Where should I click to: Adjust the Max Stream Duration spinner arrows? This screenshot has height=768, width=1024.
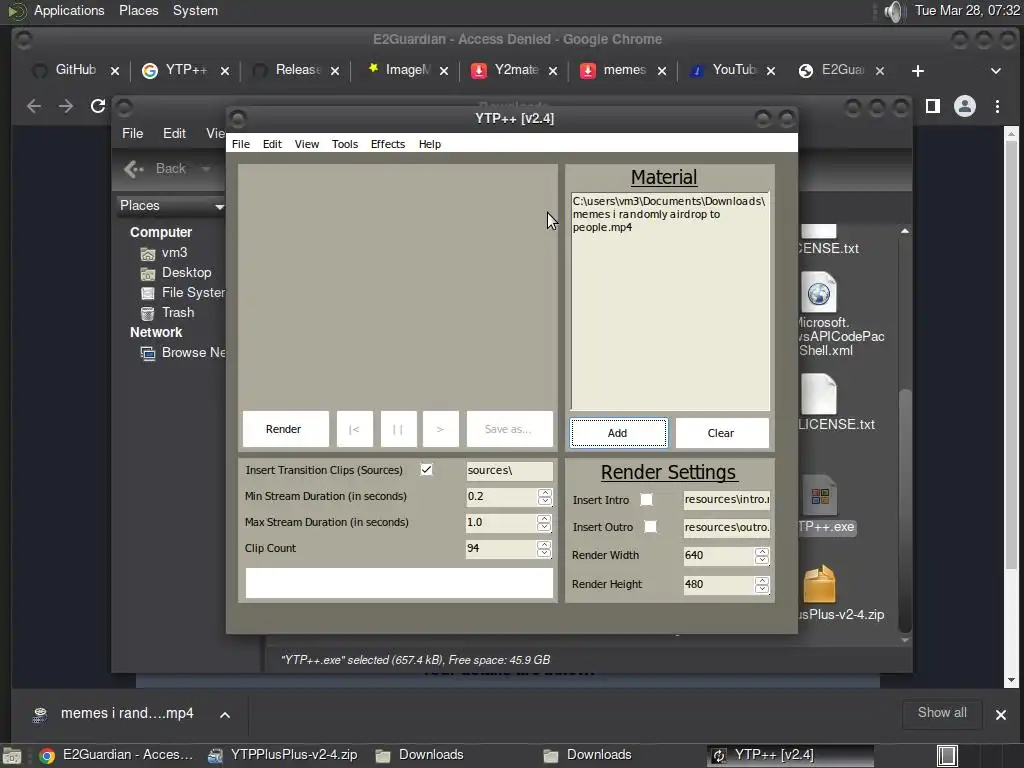(x=545, y=522)
